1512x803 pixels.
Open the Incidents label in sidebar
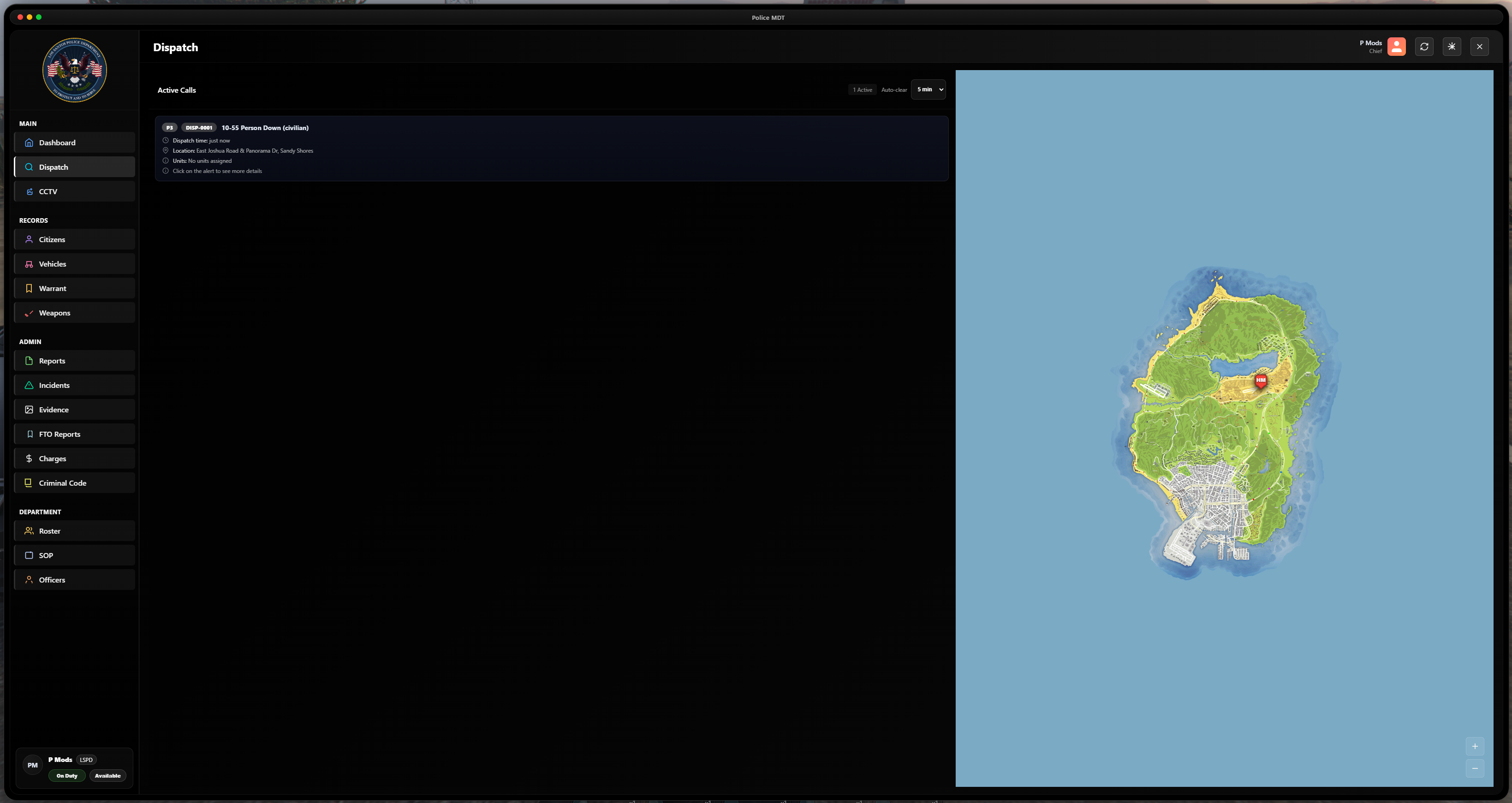click(x=54, y=386)
